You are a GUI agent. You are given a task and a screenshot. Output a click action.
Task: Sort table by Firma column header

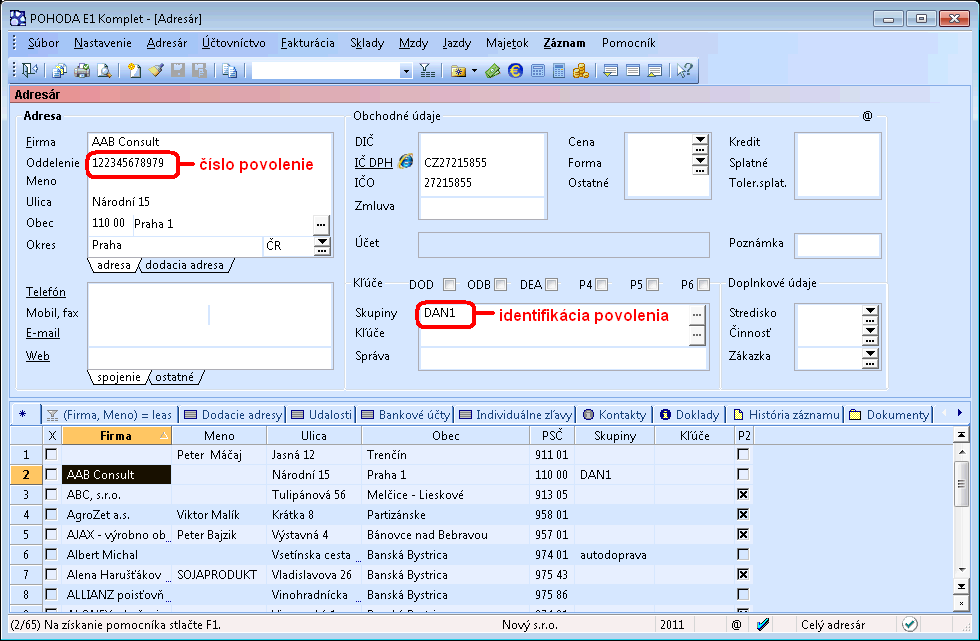[x=116, y=435]
